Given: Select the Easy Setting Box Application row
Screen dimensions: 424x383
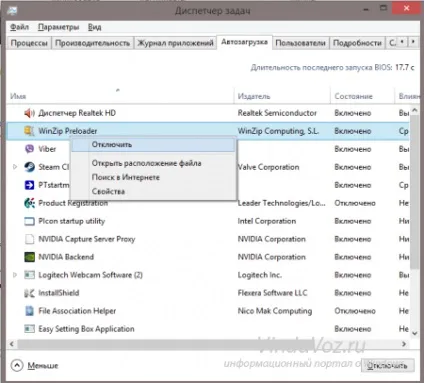Looking at the screenshot, I should tap(208, 329).
